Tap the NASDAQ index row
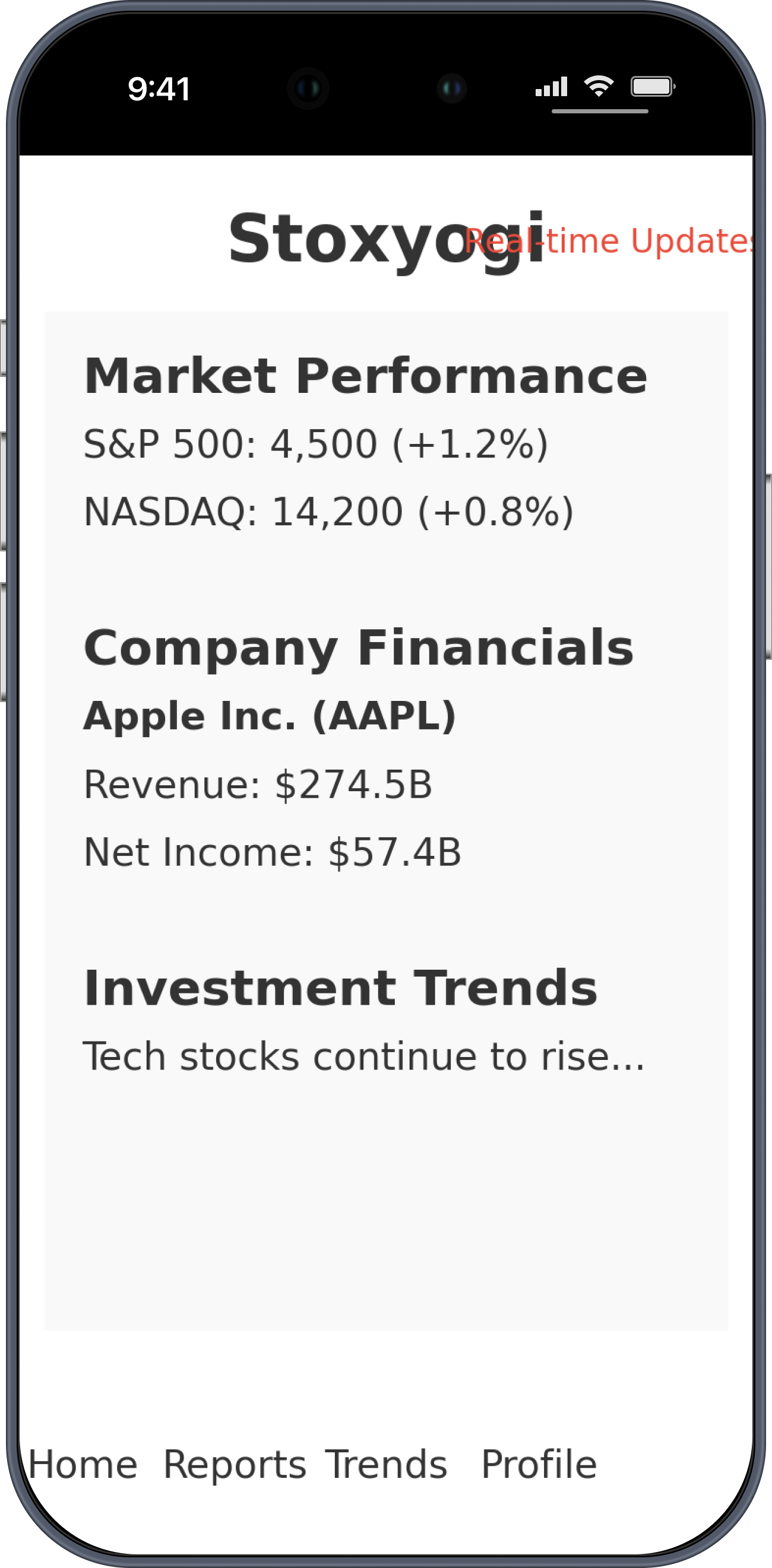Viewport: 772px width, 1568px height. (329, 512)
